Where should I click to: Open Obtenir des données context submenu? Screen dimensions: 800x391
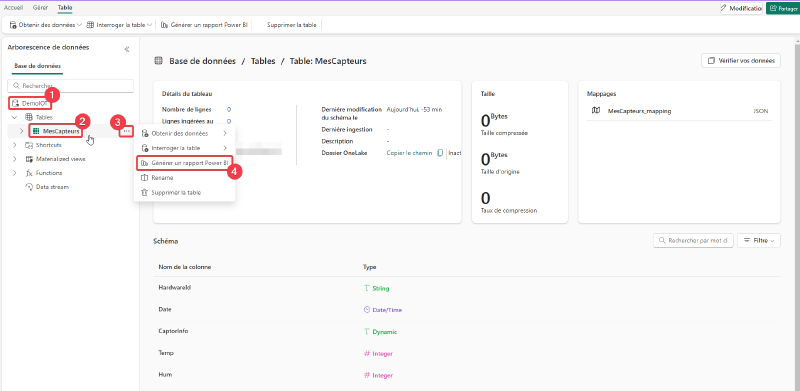184,133
